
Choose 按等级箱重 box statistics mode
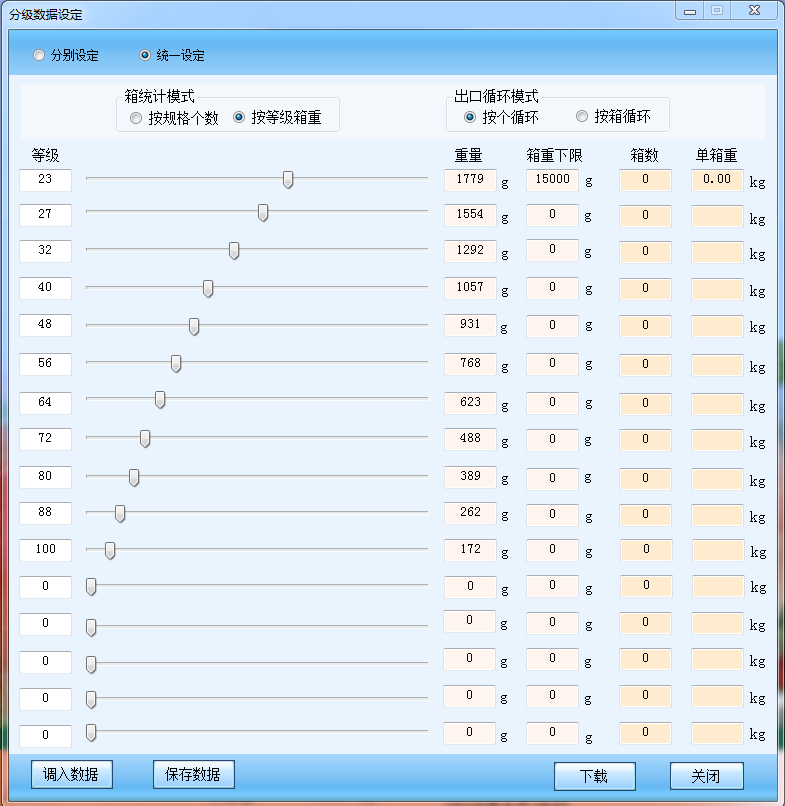tap(239, 118)
